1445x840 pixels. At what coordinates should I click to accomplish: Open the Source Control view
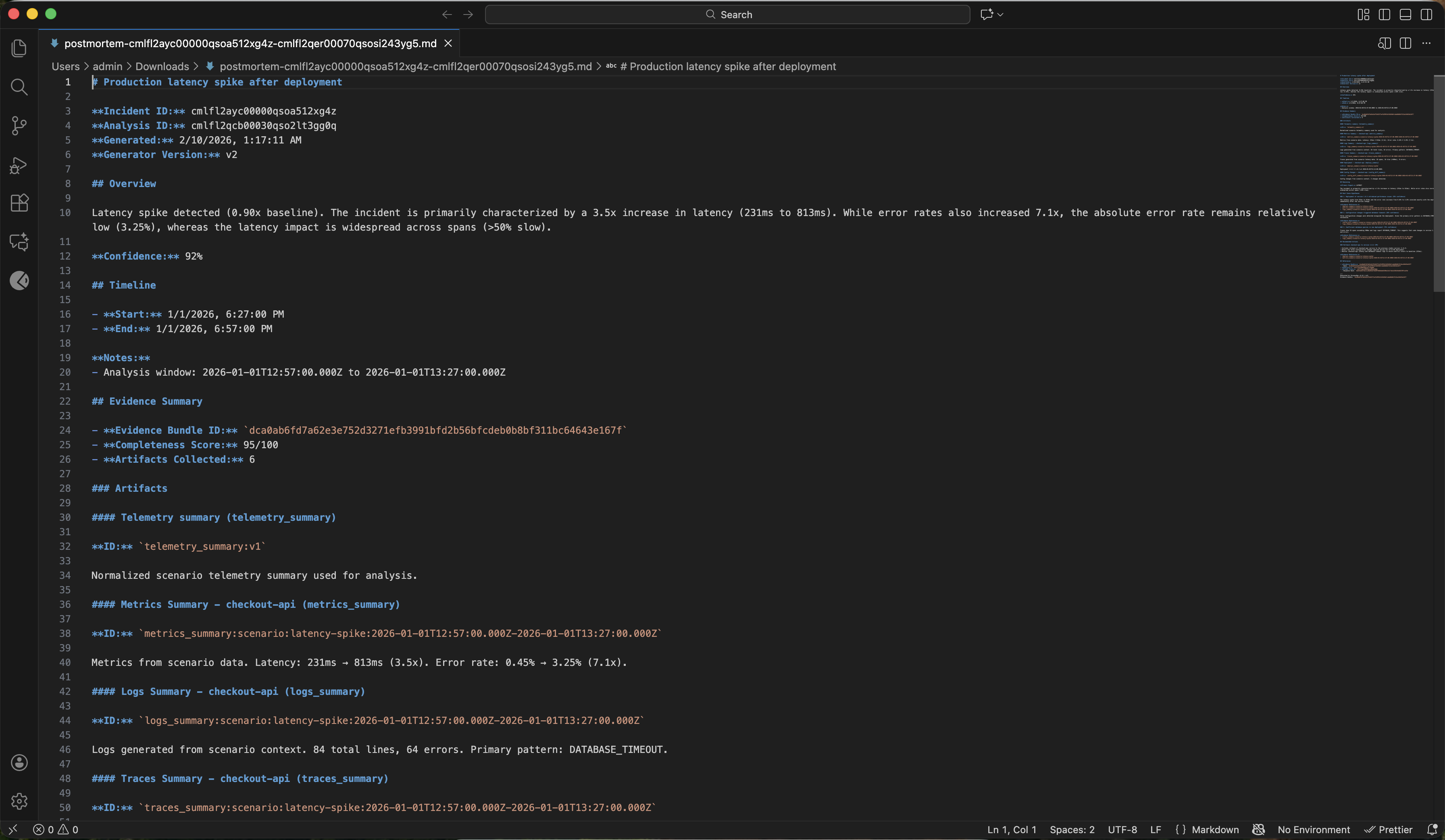(19, 126)
